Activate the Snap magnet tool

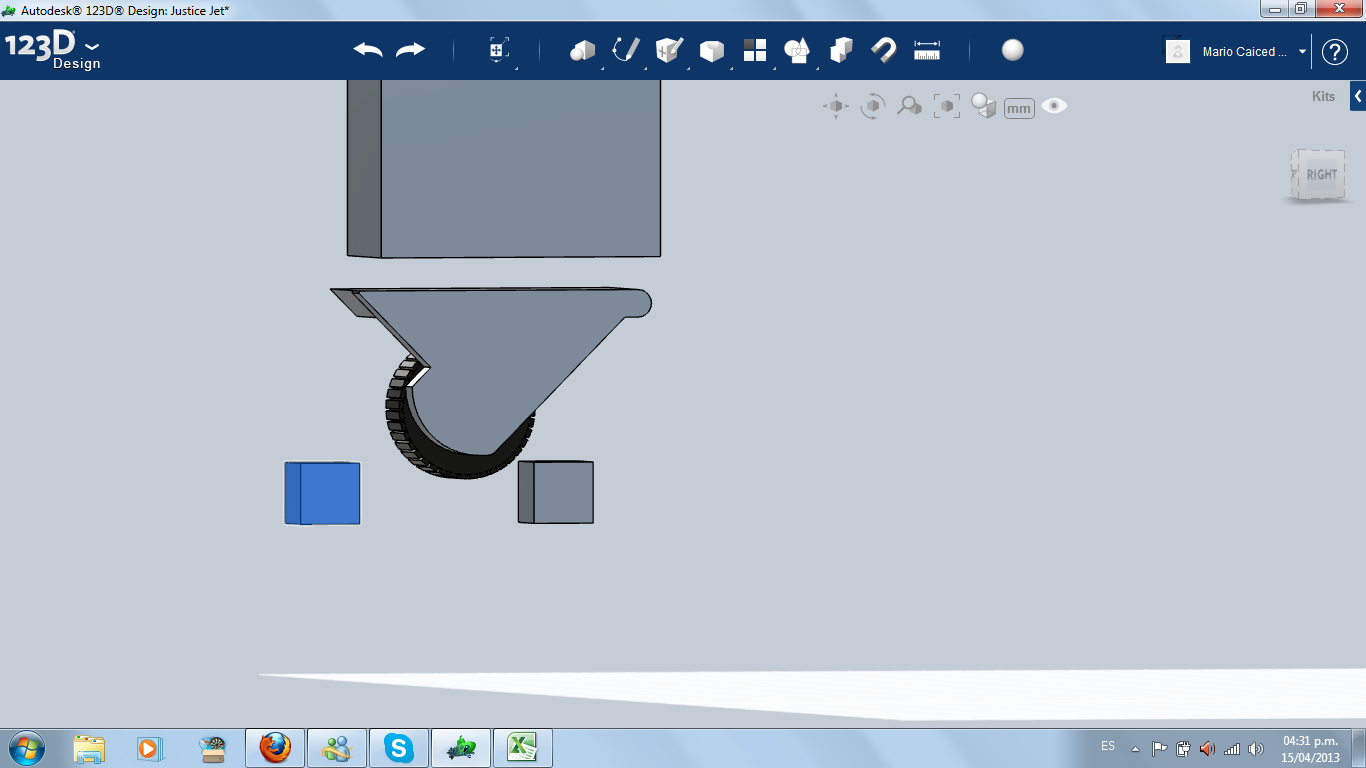(x=884, y=50)
